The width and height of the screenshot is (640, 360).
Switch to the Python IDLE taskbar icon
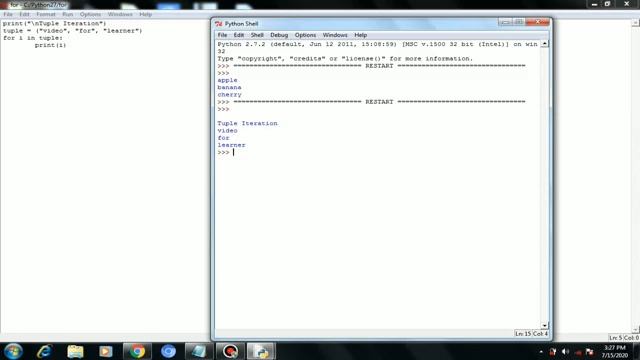pyautogui.click(x=261, y=351)
